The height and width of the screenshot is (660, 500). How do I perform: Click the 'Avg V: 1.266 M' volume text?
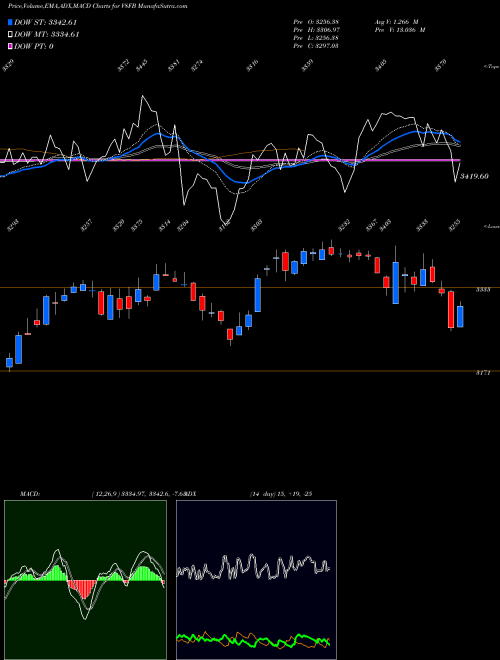click(396, 21)
